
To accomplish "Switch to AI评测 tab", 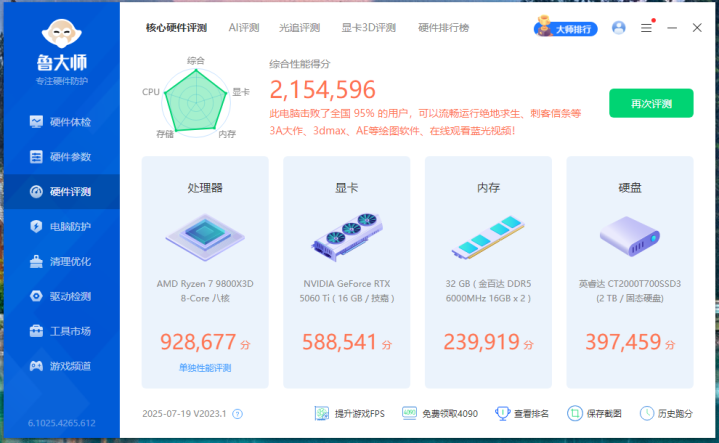I will pos(244,28).
